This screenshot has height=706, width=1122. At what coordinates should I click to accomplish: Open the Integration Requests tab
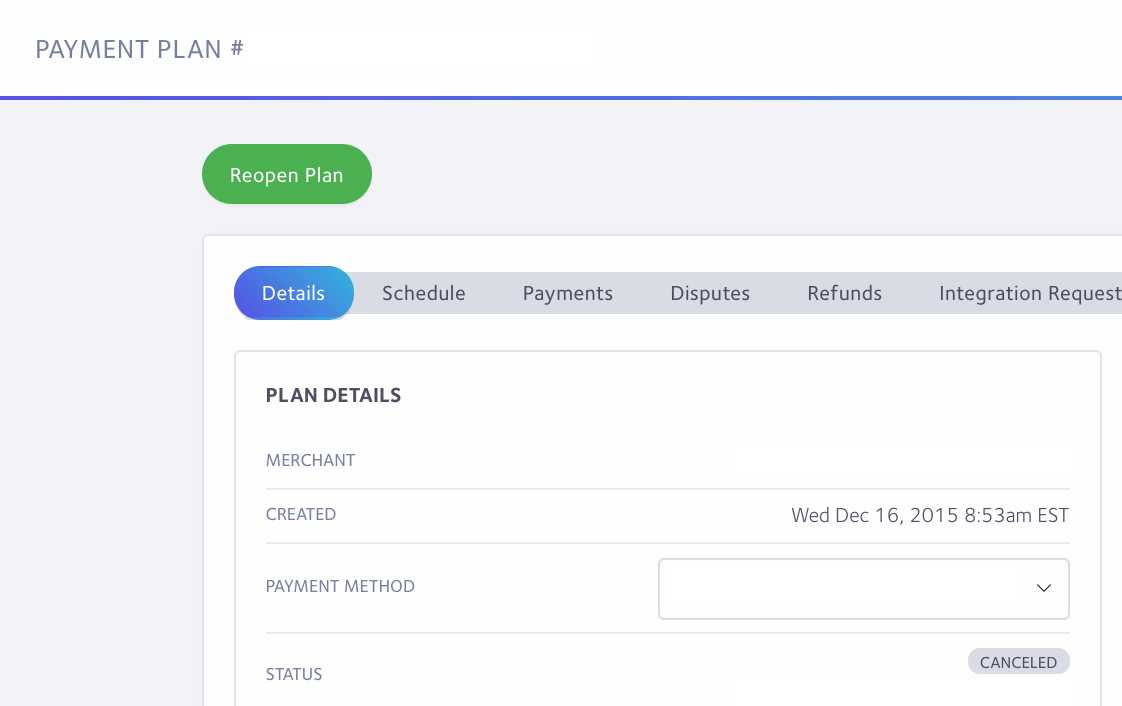pos(1029,293)
